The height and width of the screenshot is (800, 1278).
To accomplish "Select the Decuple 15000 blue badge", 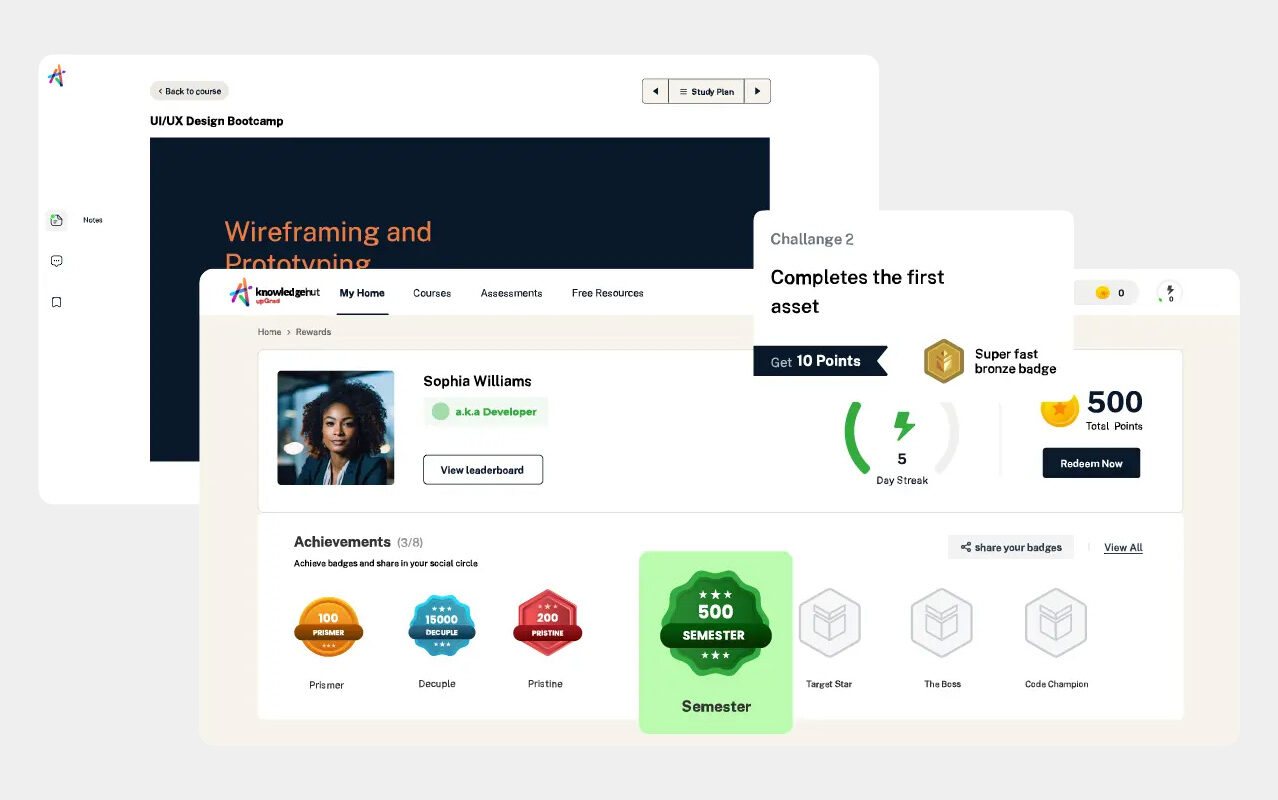I will click(x=441, y=626).
